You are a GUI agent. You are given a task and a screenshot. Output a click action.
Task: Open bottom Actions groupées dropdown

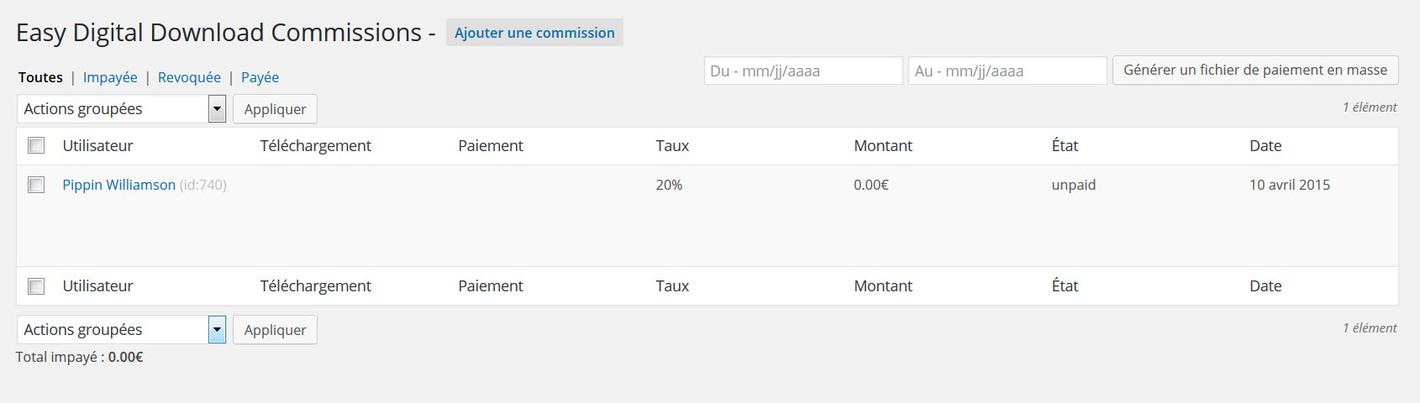121,330
